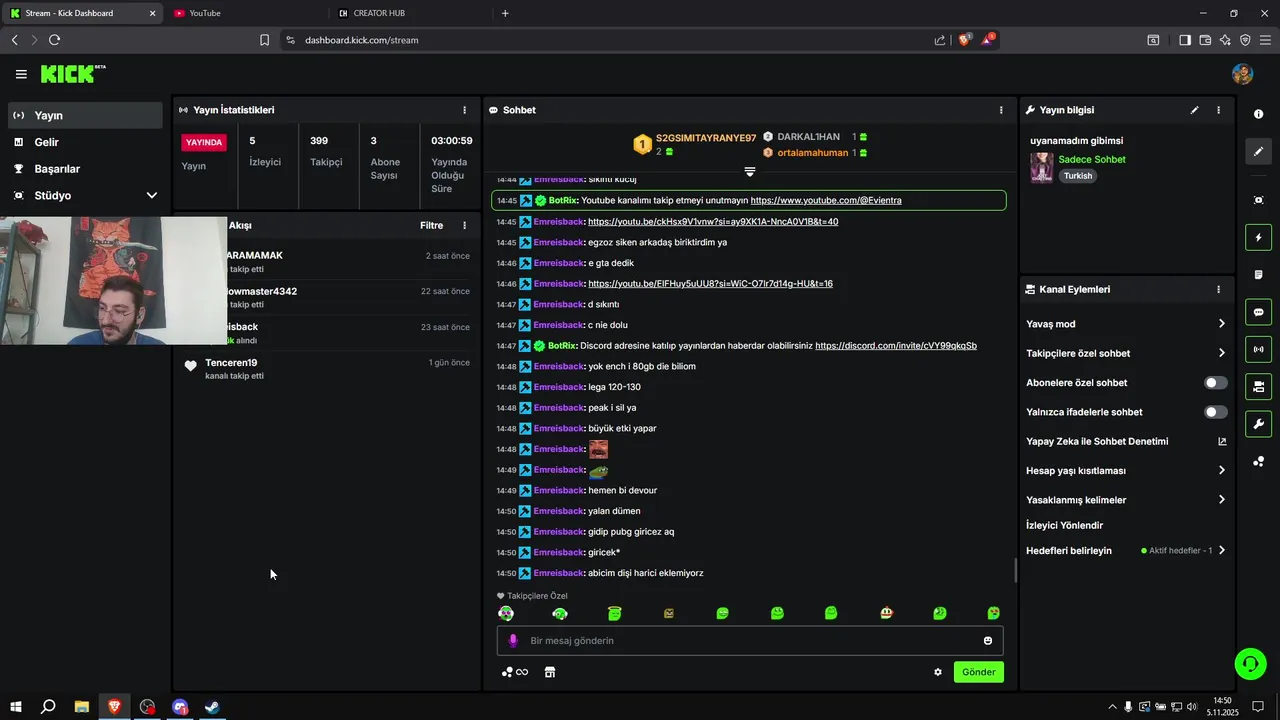The image size is (1280, 720).
Task: Open the emoji picker in message box
Action: pyautogui.click(x=988, y=641)
